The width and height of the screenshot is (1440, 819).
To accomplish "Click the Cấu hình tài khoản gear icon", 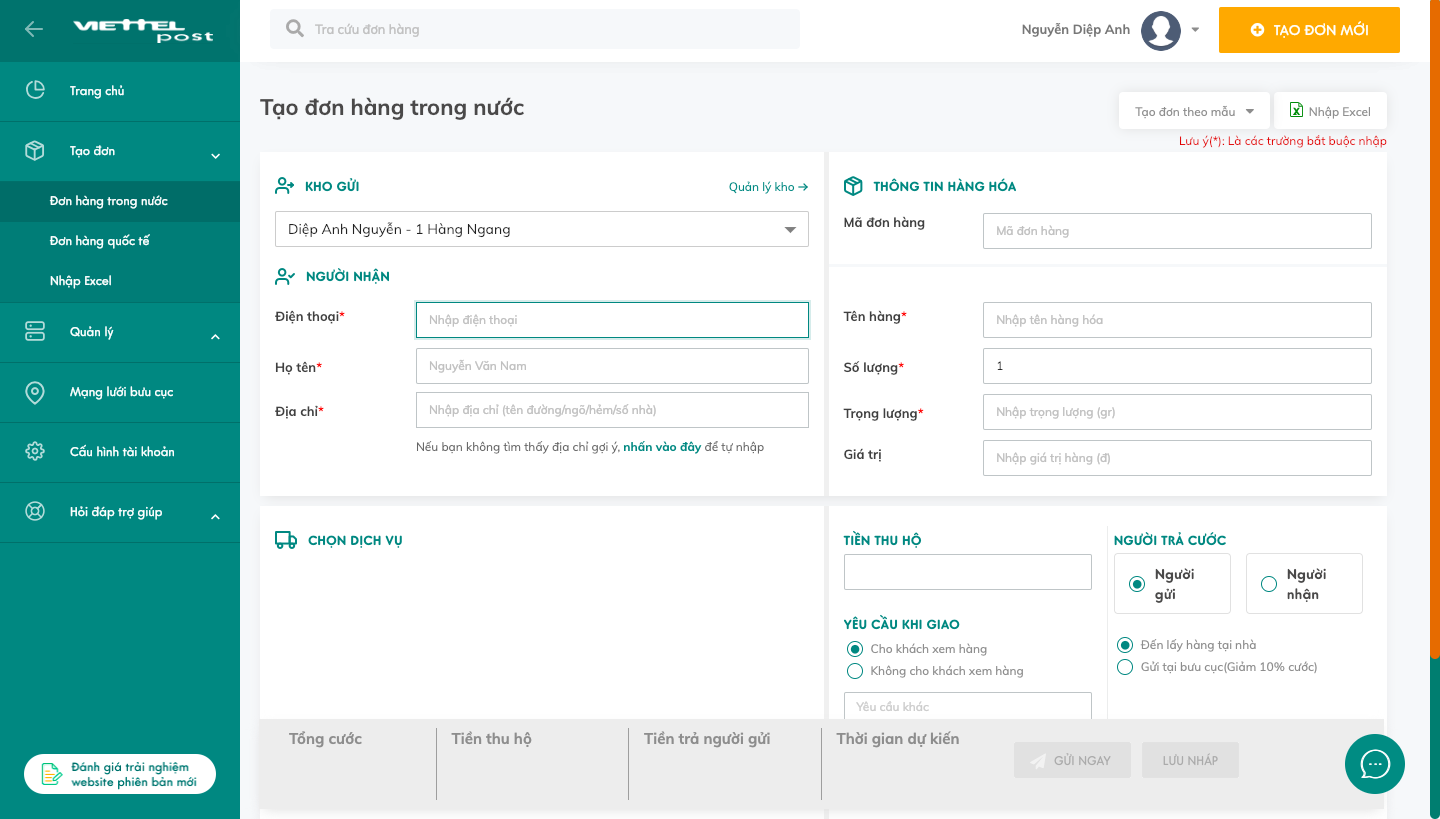I will pyautogui.click(x=35, y=451).
